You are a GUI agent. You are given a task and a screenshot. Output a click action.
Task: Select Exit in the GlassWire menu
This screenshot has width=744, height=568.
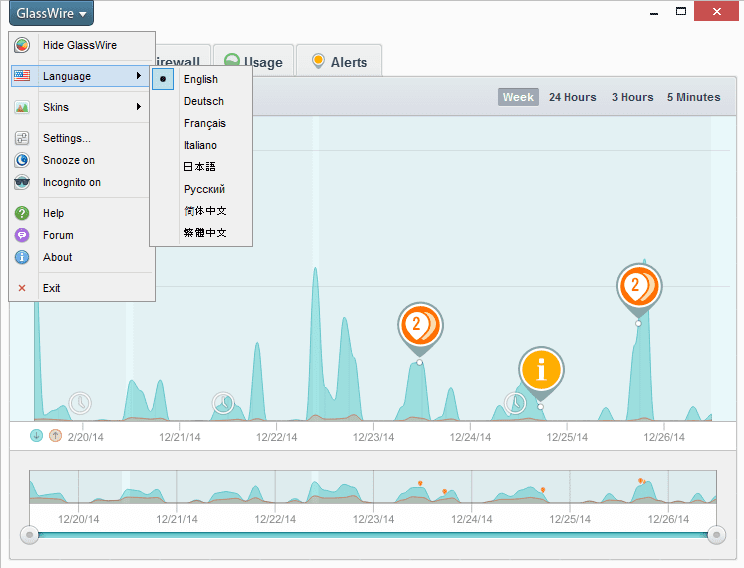[82, 288]
